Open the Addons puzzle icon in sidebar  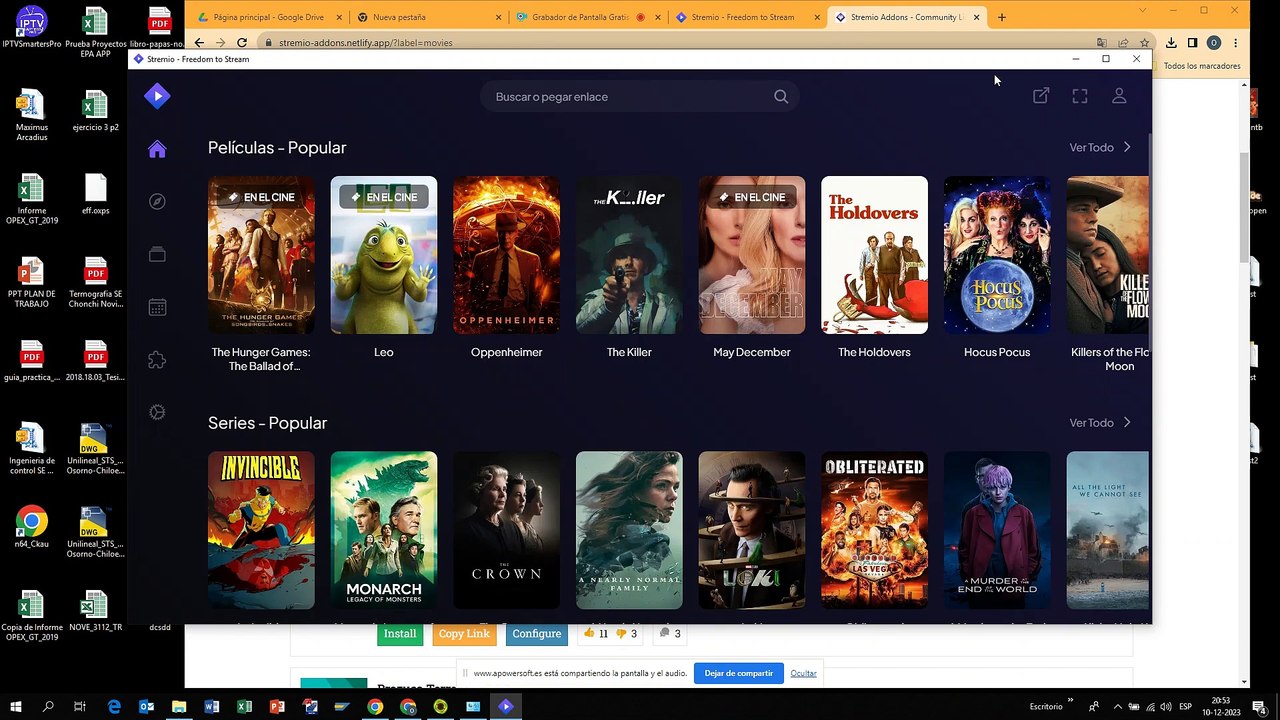point(157,360)
